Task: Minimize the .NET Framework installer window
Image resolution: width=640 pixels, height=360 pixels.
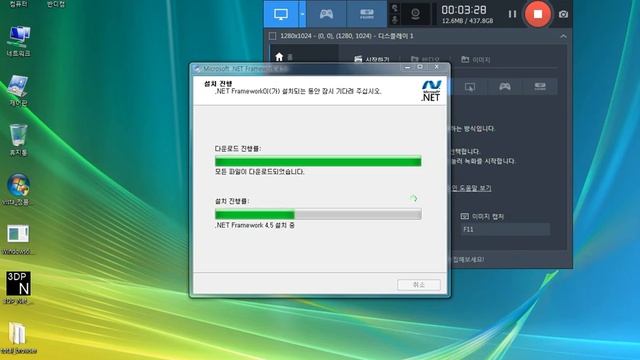Action: [x=407, y=67]
